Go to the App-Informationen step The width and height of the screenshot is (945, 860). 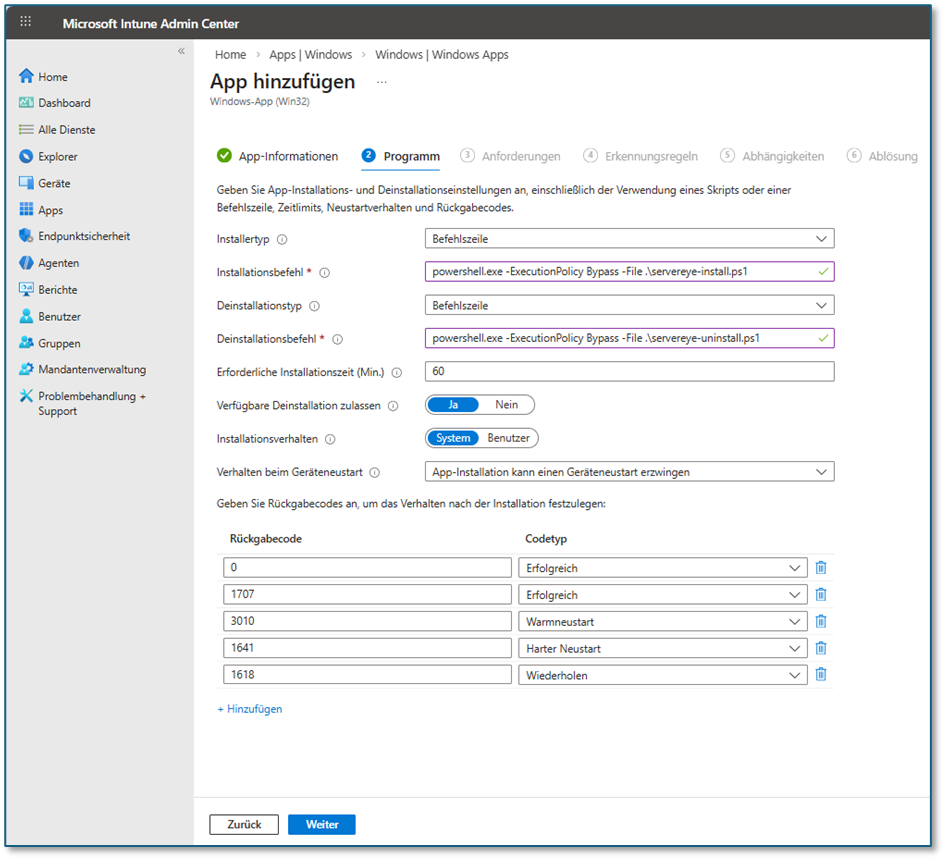point(277,156)
